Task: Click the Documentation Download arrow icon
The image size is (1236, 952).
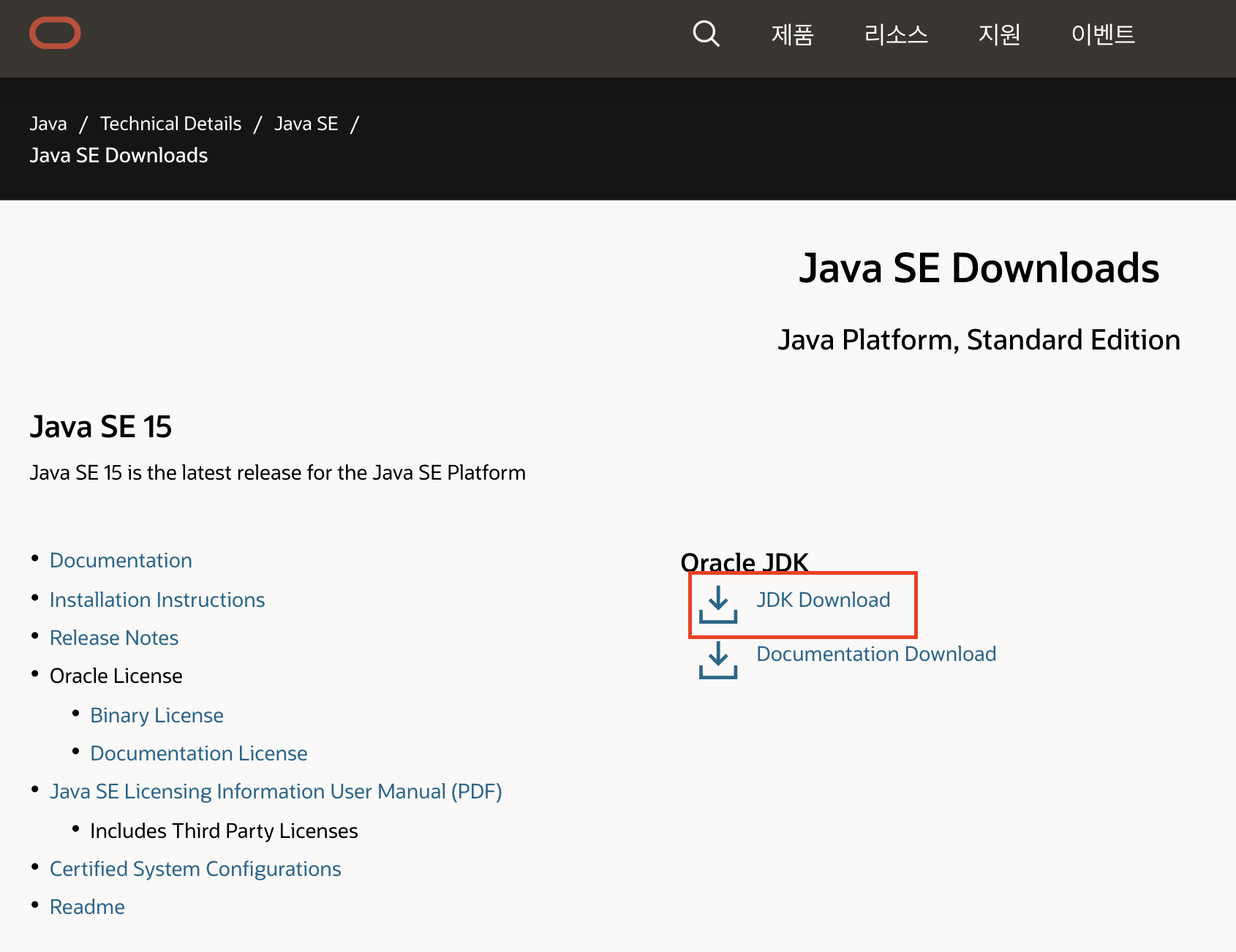Action: click(x=718, y=660)
